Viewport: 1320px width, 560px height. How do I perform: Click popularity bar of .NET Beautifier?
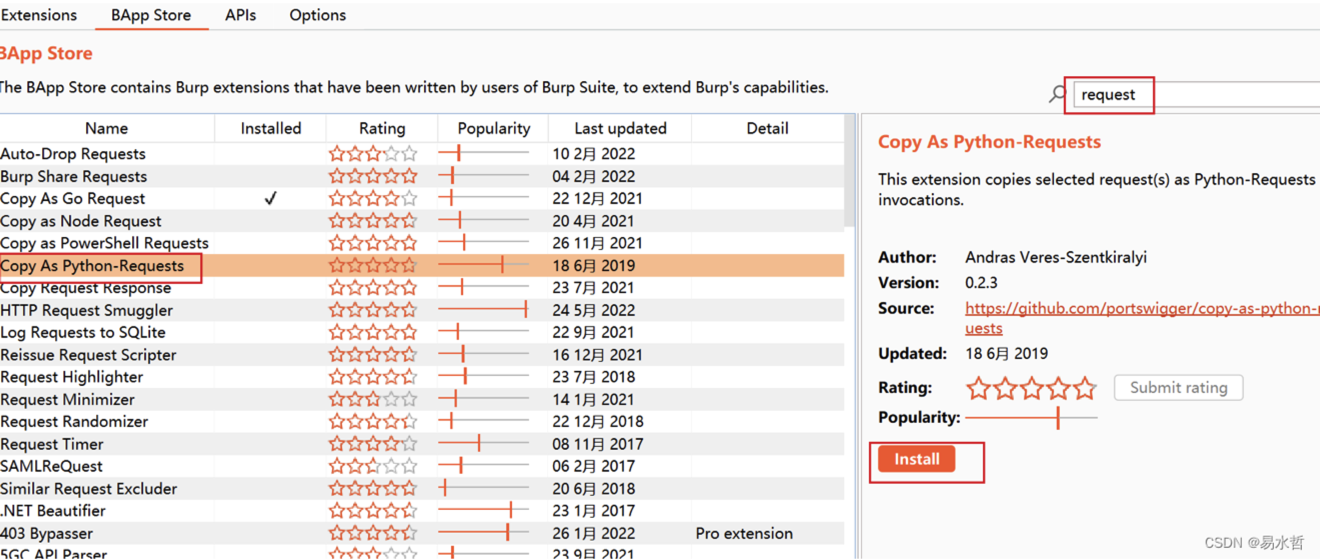click(x=484, y=511)
